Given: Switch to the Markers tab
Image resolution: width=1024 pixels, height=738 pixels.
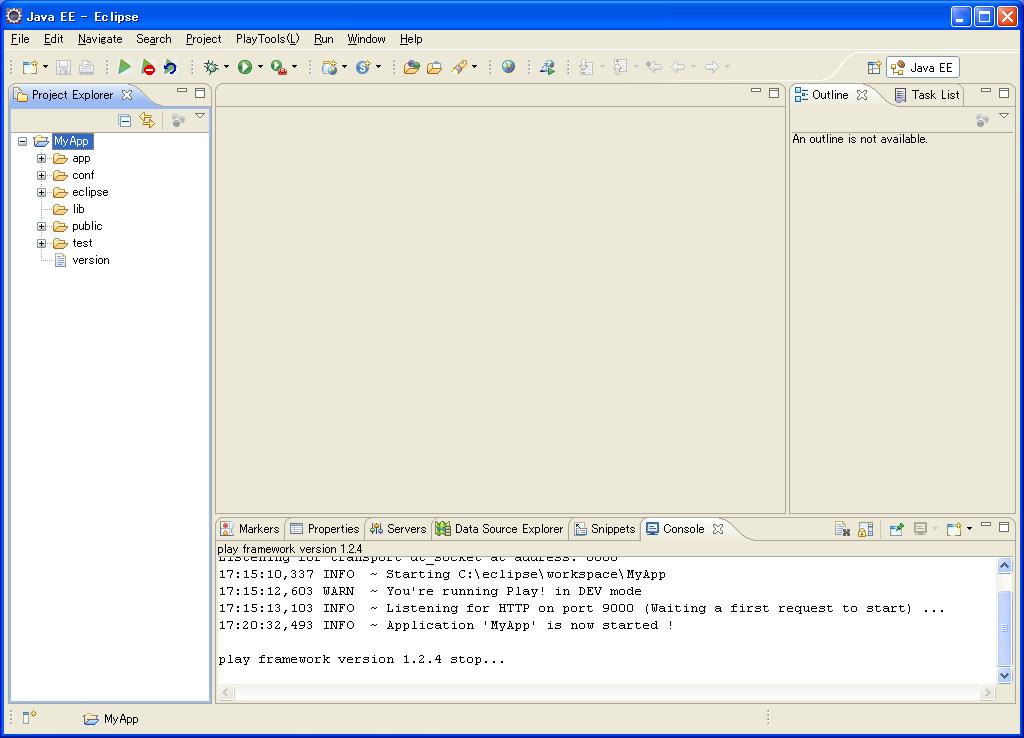Looking at the screenshot, I should point(250,529).
